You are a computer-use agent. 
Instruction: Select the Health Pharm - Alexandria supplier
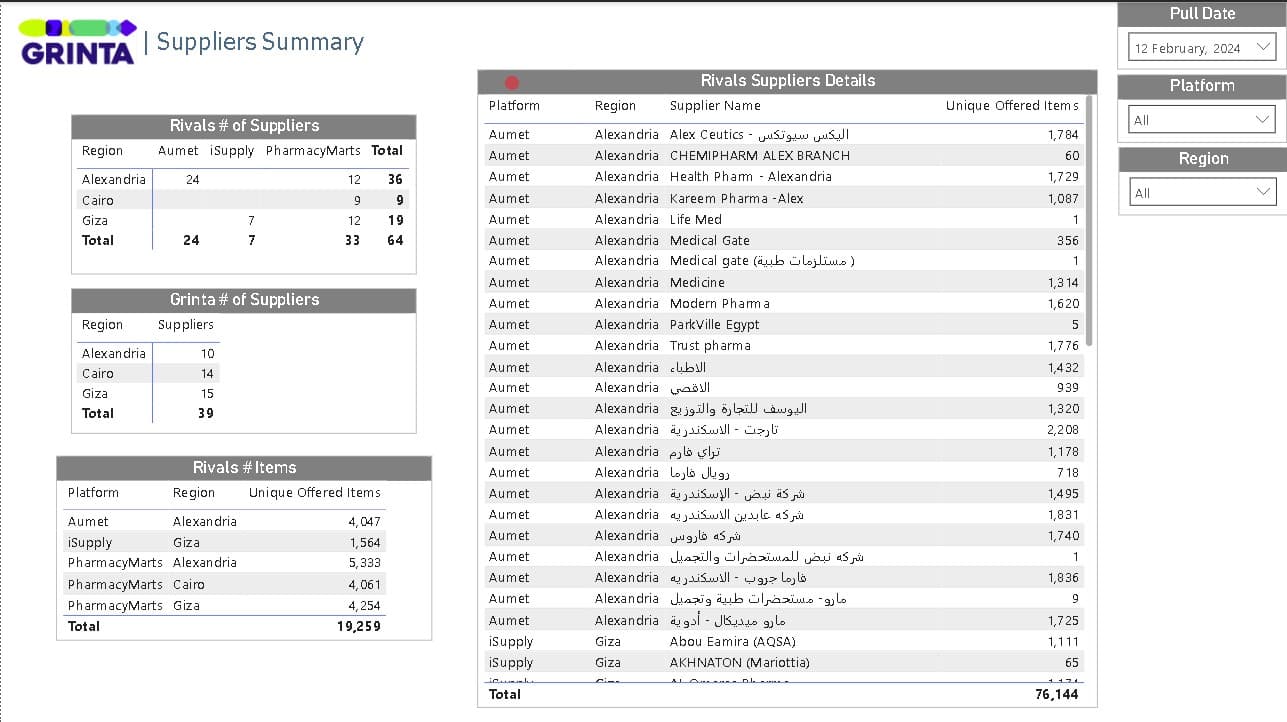751,177
